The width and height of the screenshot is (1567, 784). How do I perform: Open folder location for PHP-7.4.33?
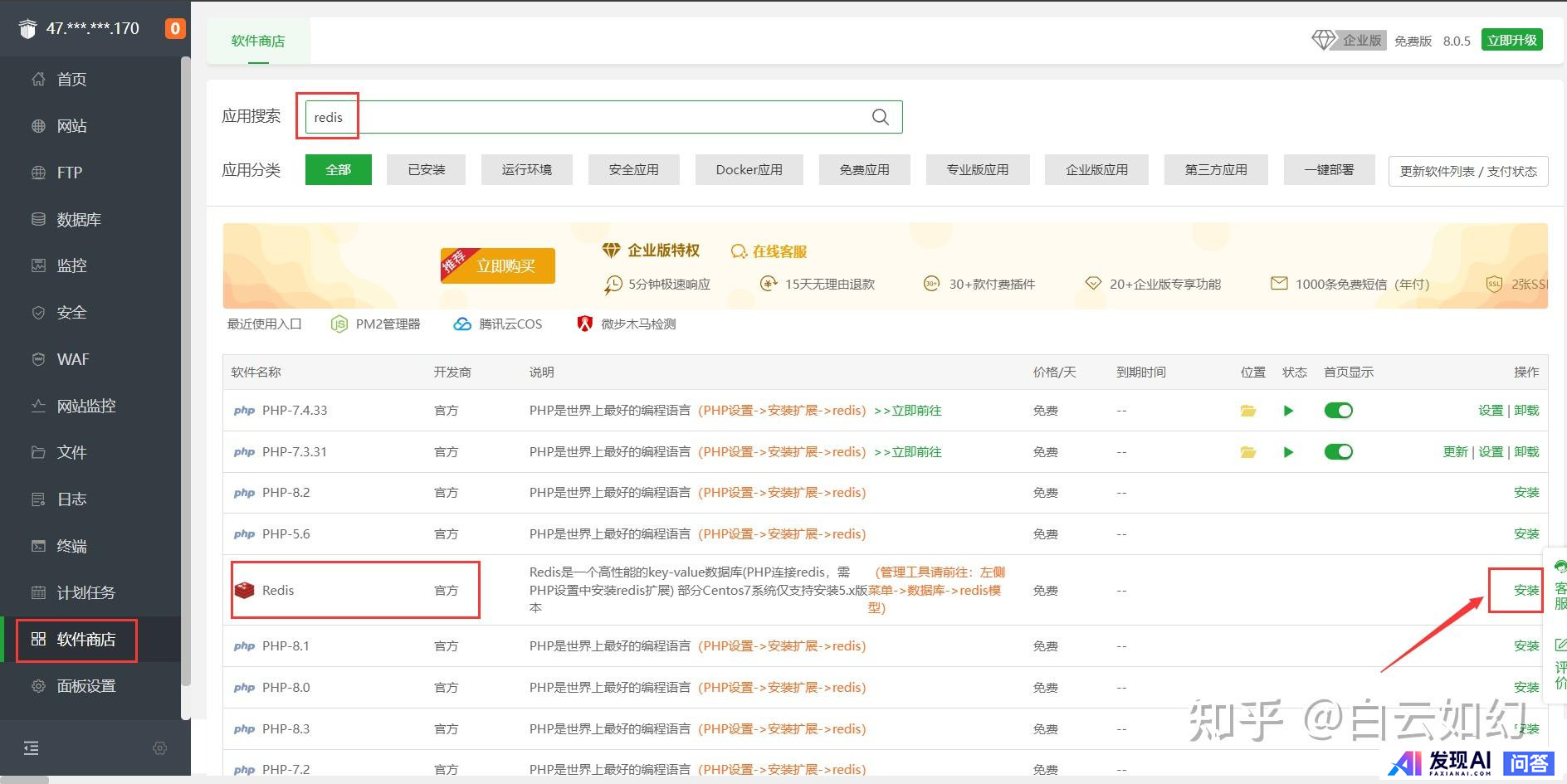coord(1247,411)
